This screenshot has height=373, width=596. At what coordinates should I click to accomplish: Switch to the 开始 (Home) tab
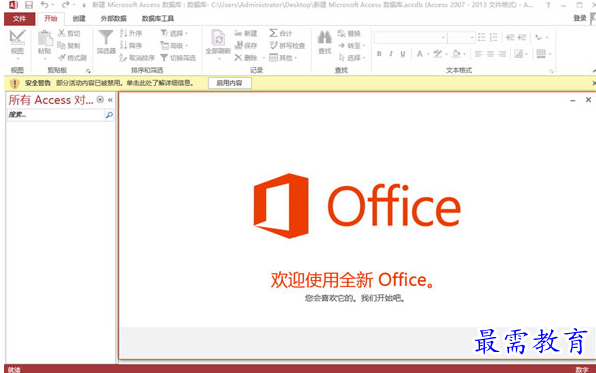click(x=51, y=19)
